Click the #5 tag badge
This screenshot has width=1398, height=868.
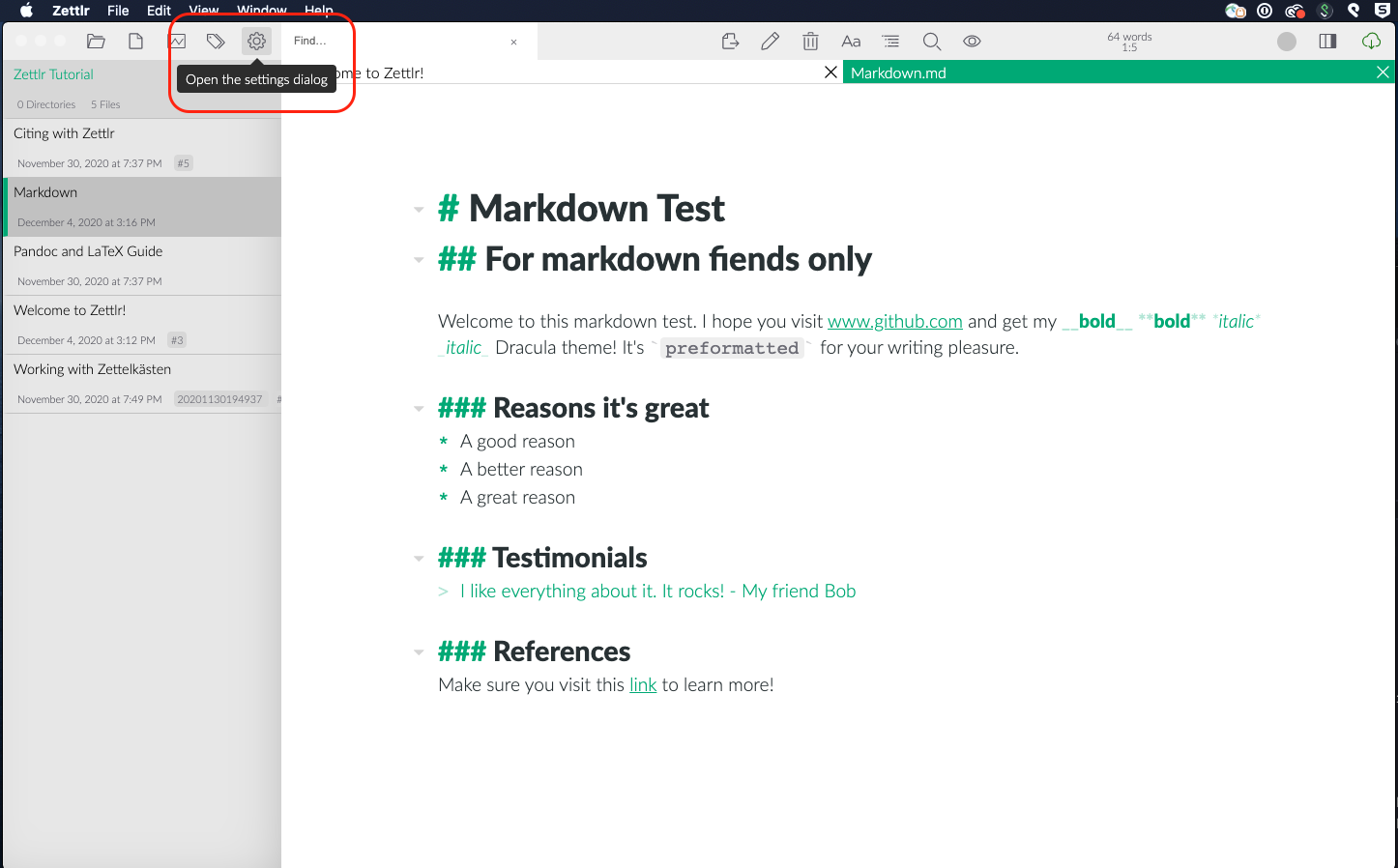(184, 163)
